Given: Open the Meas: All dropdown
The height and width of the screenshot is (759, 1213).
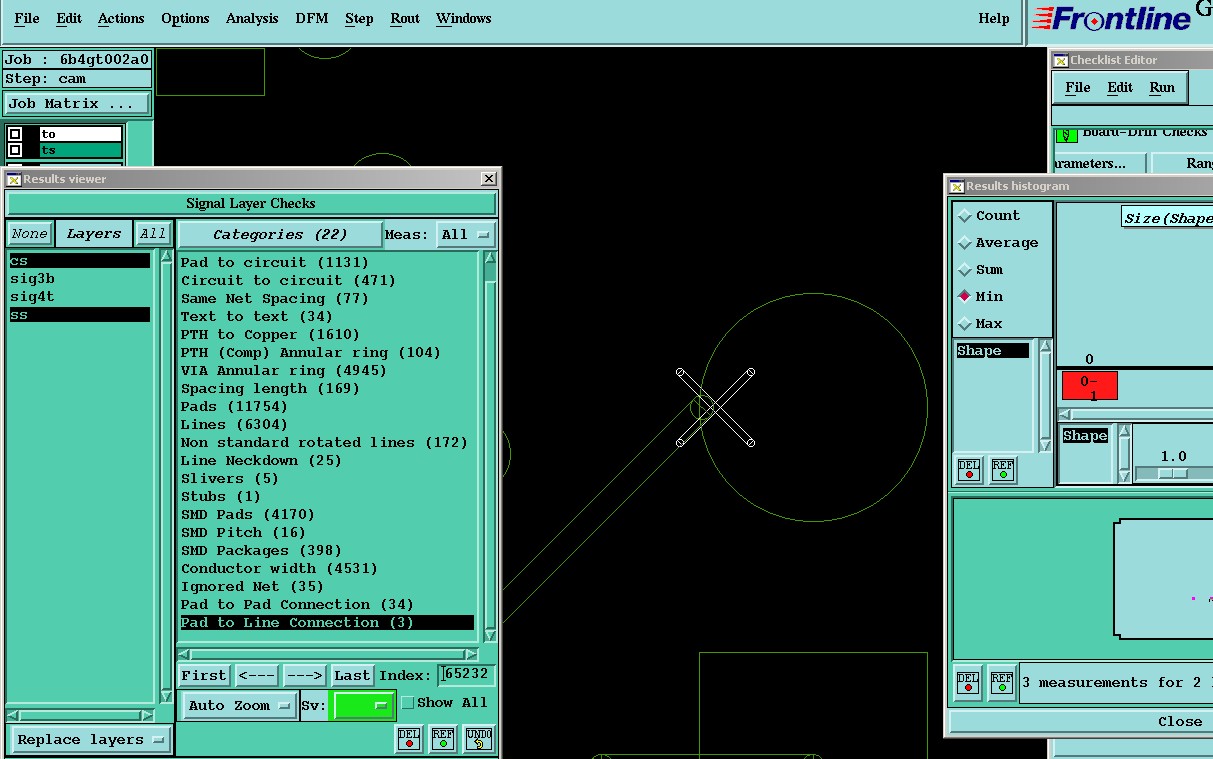Looking at the screenshot, I should [x=467, y=235].
